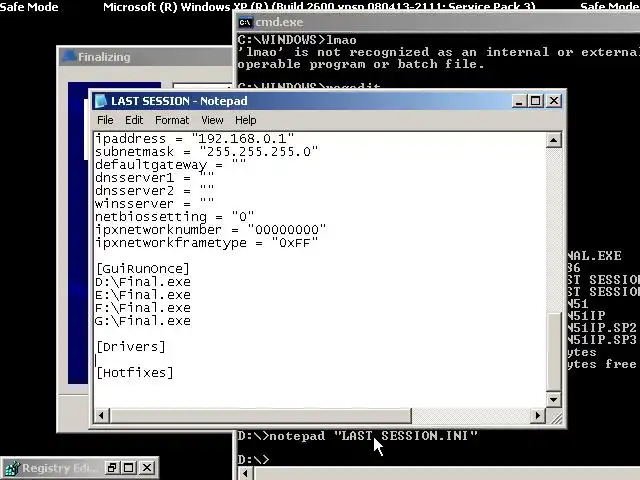This screenshot has width=640, height=480.
Task: Click the defaultgateway line in Notepad
Action: point(171,165)
